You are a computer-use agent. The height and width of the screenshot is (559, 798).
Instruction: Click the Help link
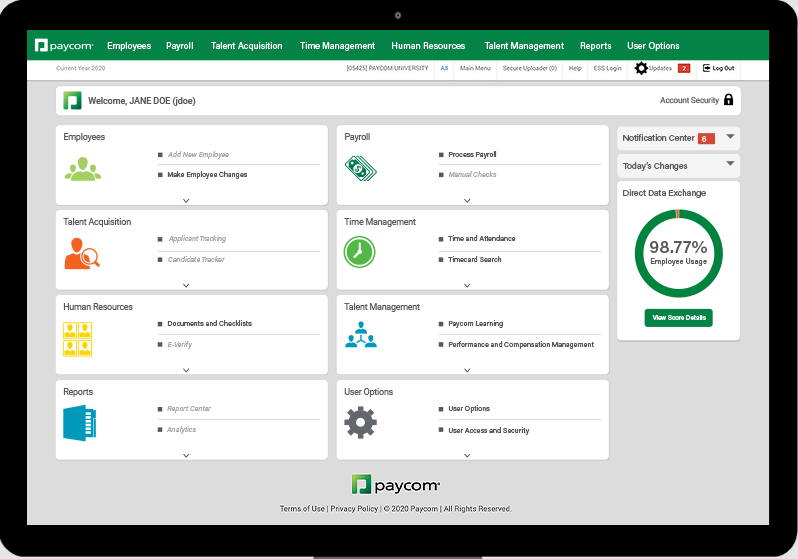575,68
